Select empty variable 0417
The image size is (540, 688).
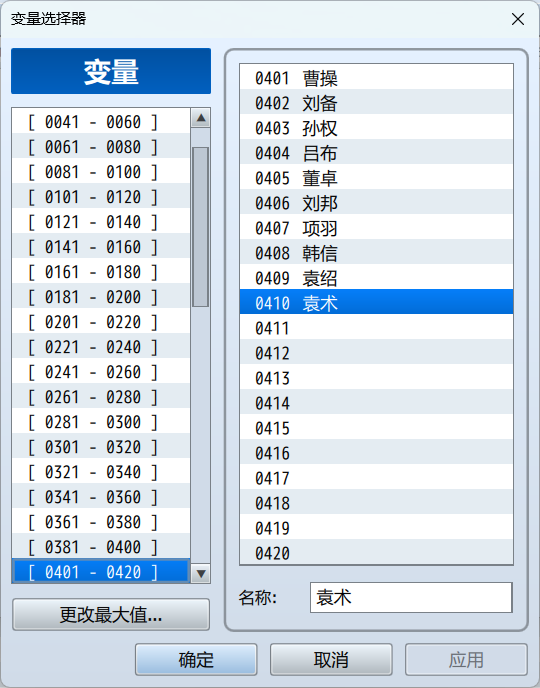376,478
